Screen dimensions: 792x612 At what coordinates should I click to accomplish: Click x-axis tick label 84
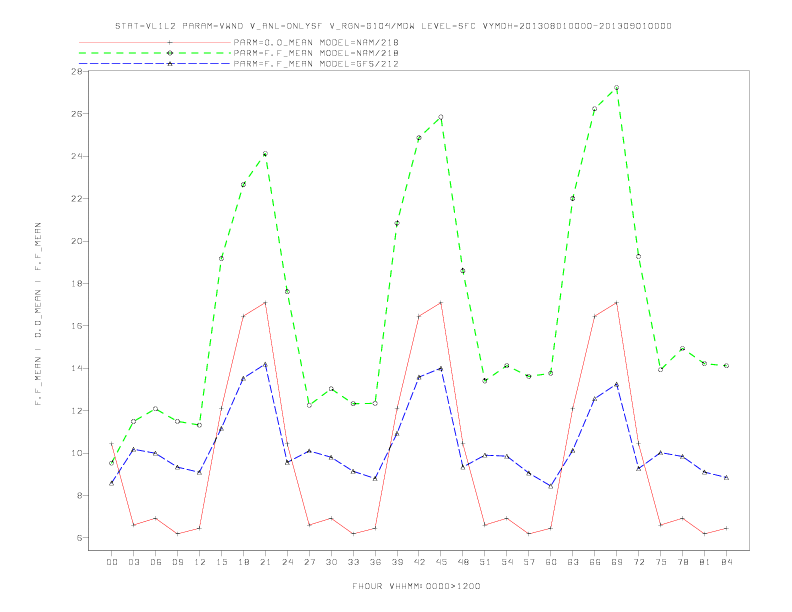[726, 562]
